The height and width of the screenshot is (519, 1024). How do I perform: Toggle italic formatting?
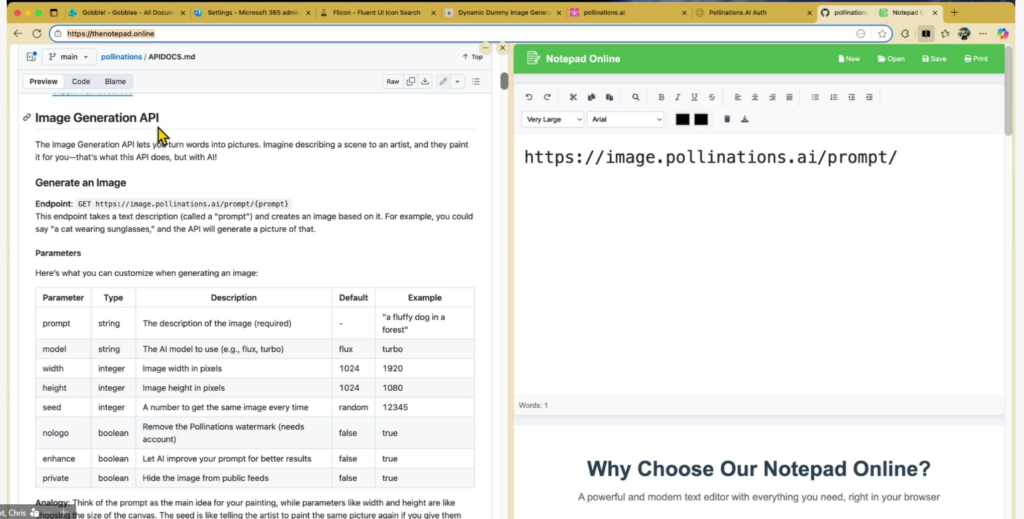(678, 97)
